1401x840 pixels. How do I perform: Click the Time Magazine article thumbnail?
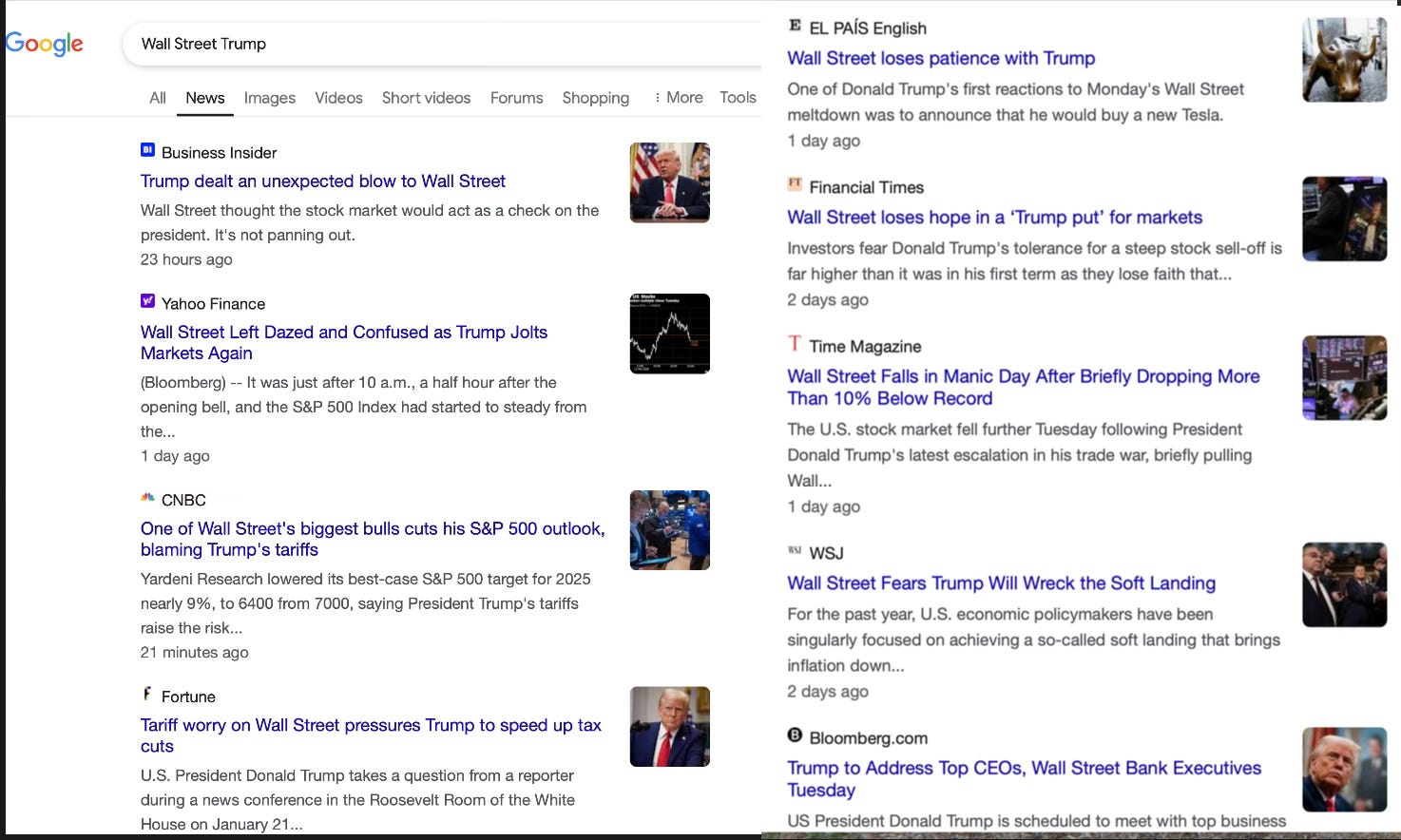tap(1345, 378)
